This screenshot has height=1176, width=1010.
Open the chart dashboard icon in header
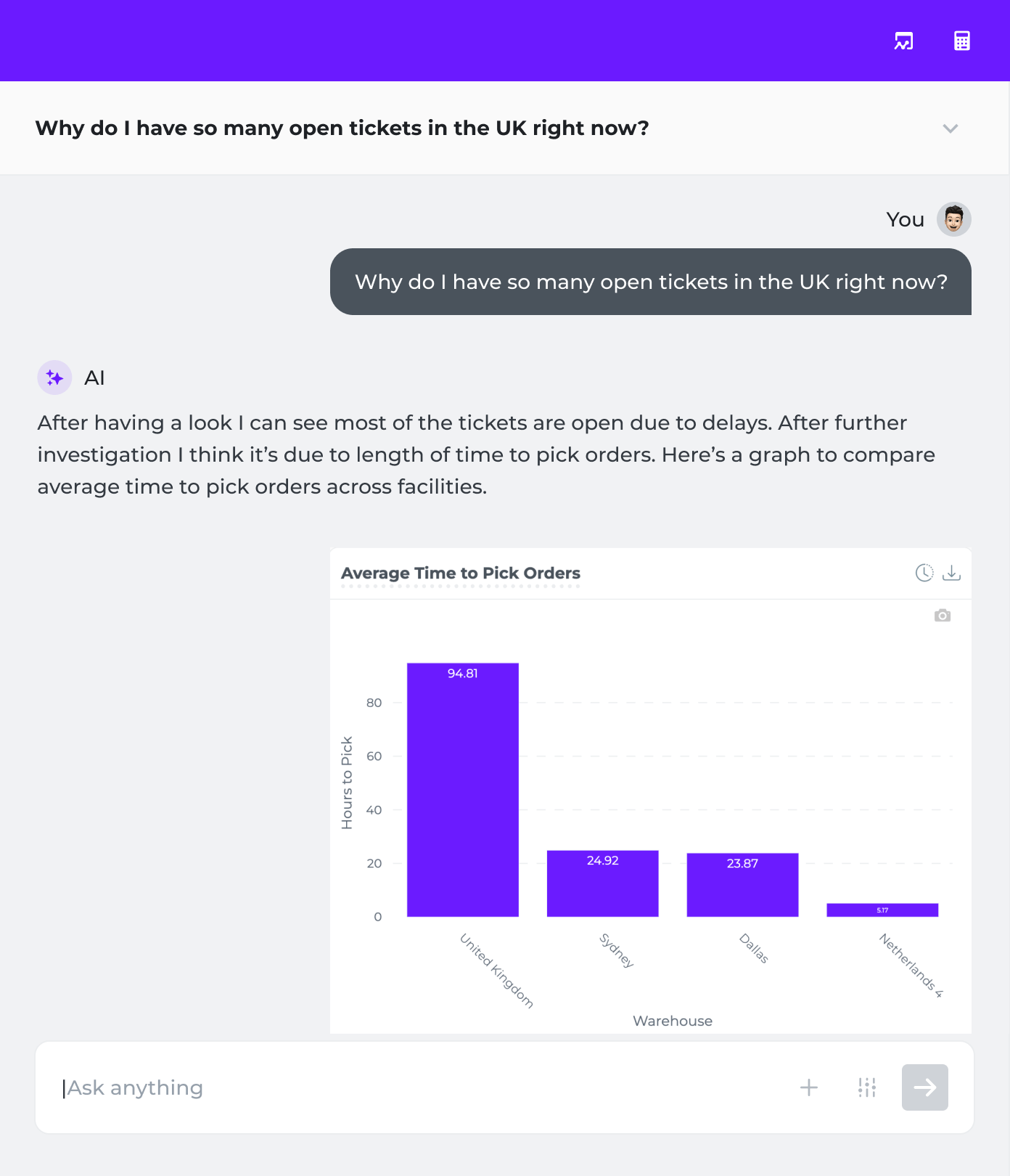point(903,41)
